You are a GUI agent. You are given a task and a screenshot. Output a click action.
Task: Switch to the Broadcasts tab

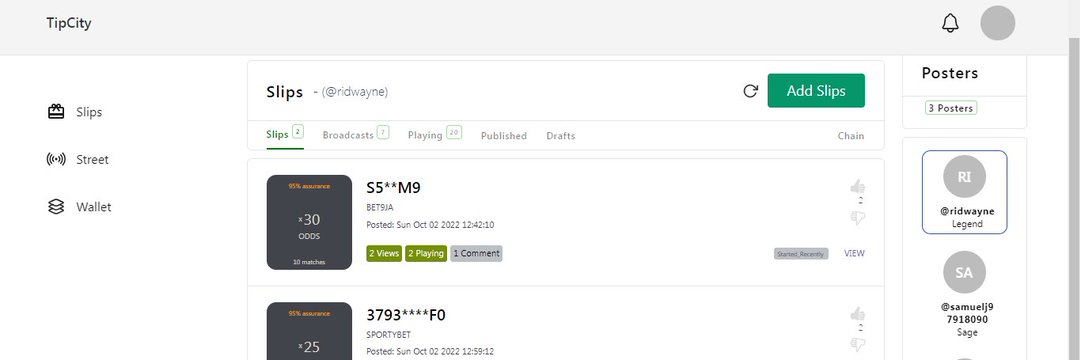[x=355, y=135]
